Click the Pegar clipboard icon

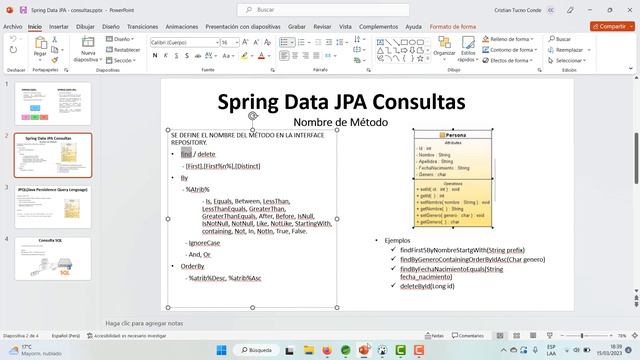[x=40, y=43]
